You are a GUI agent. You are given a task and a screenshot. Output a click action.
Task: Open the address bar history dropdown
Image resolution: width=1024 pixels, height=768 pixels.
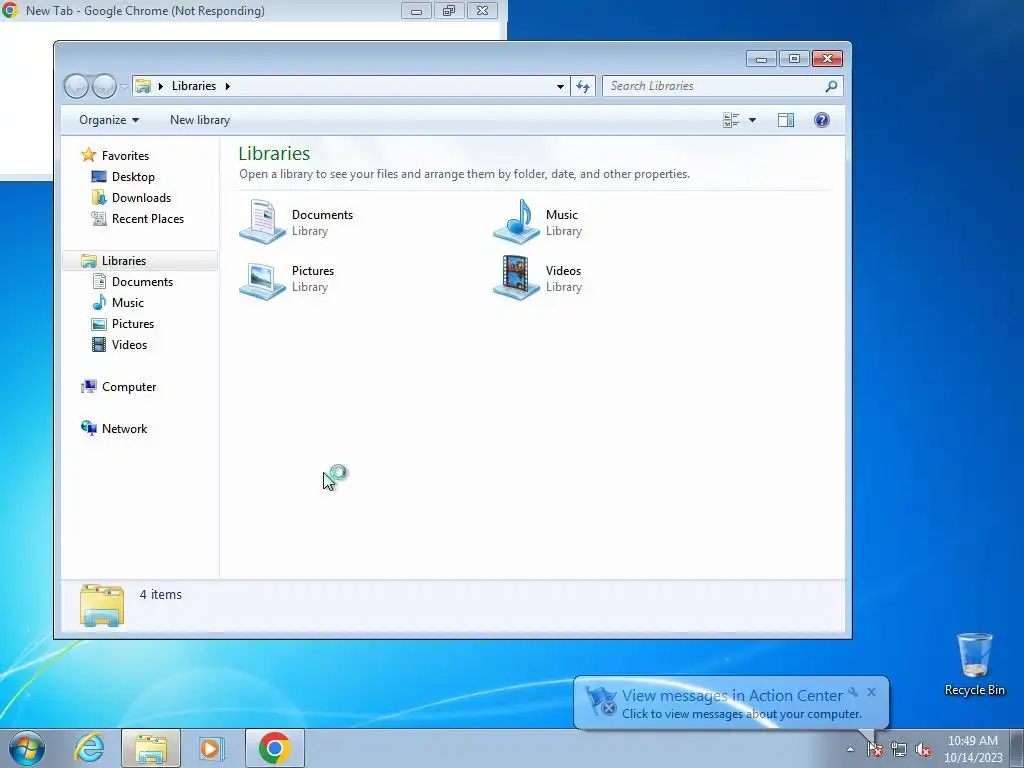click(x=560, y=86)
